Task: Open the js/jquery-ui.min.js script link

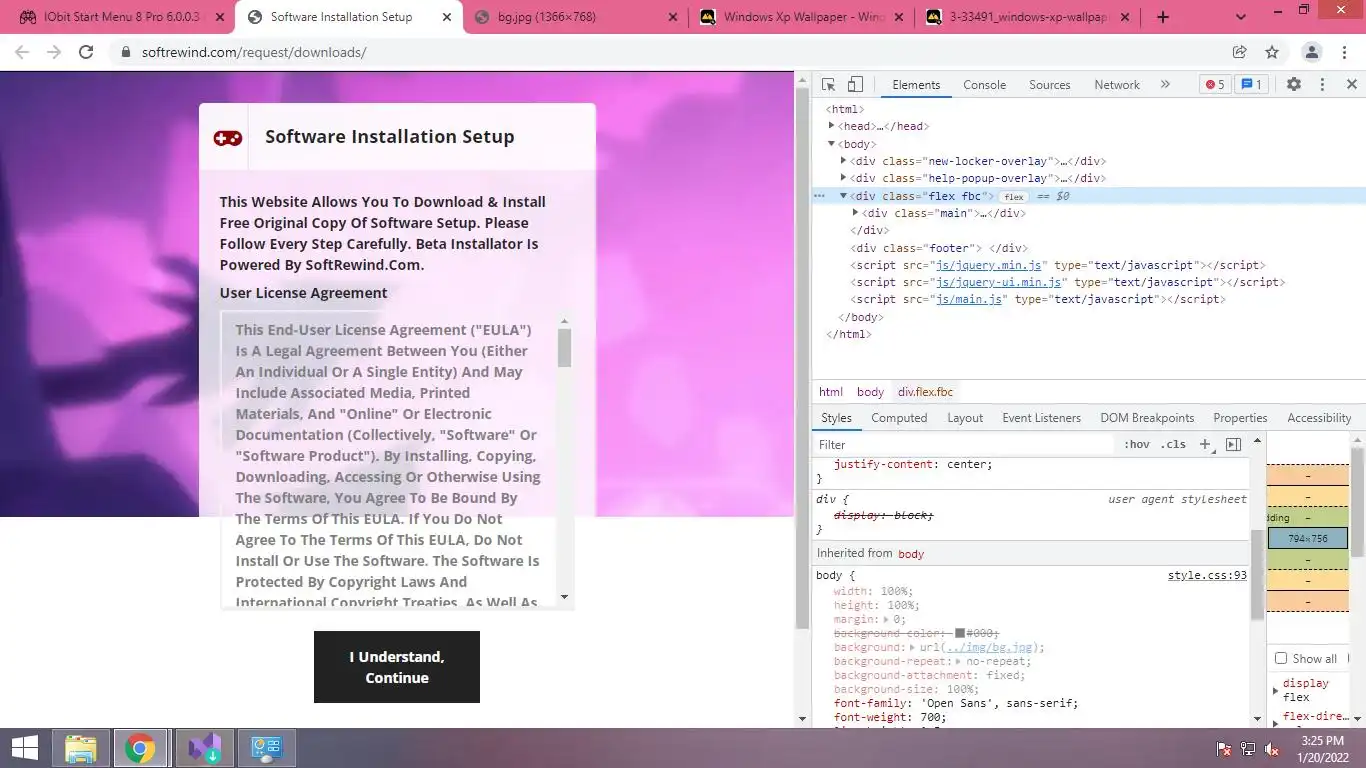Action: coord(998,282)
